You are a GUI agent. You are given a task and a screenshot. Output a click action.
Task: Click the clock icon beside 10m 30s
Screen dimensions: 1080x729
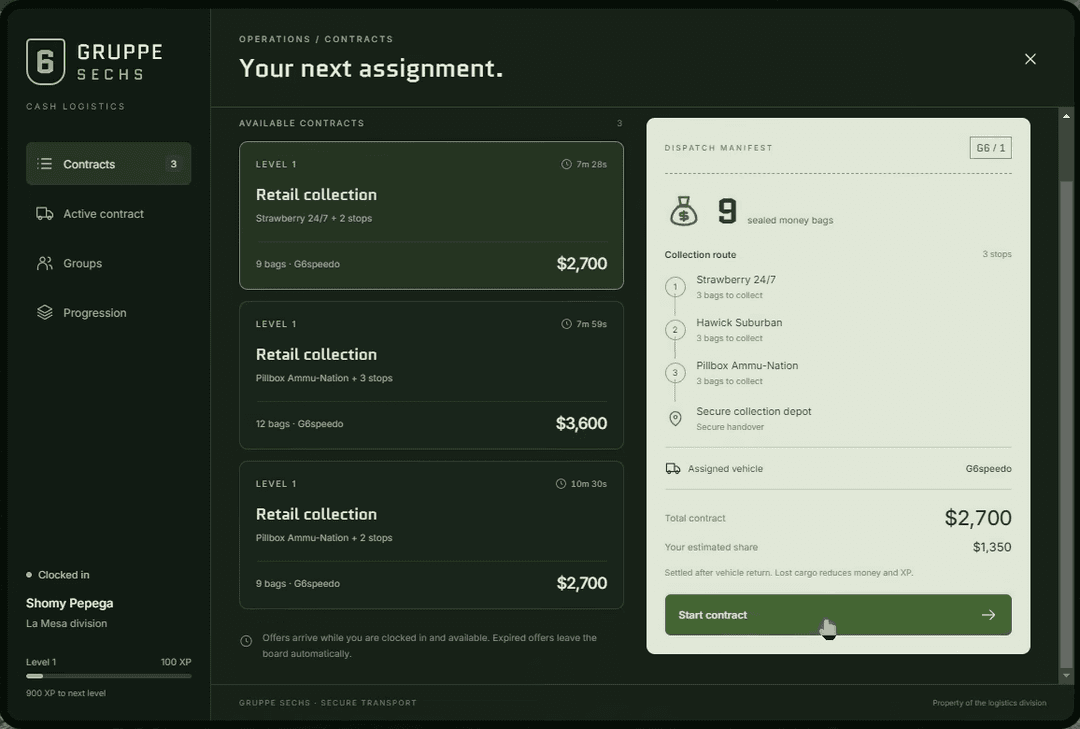coord(561,484)
